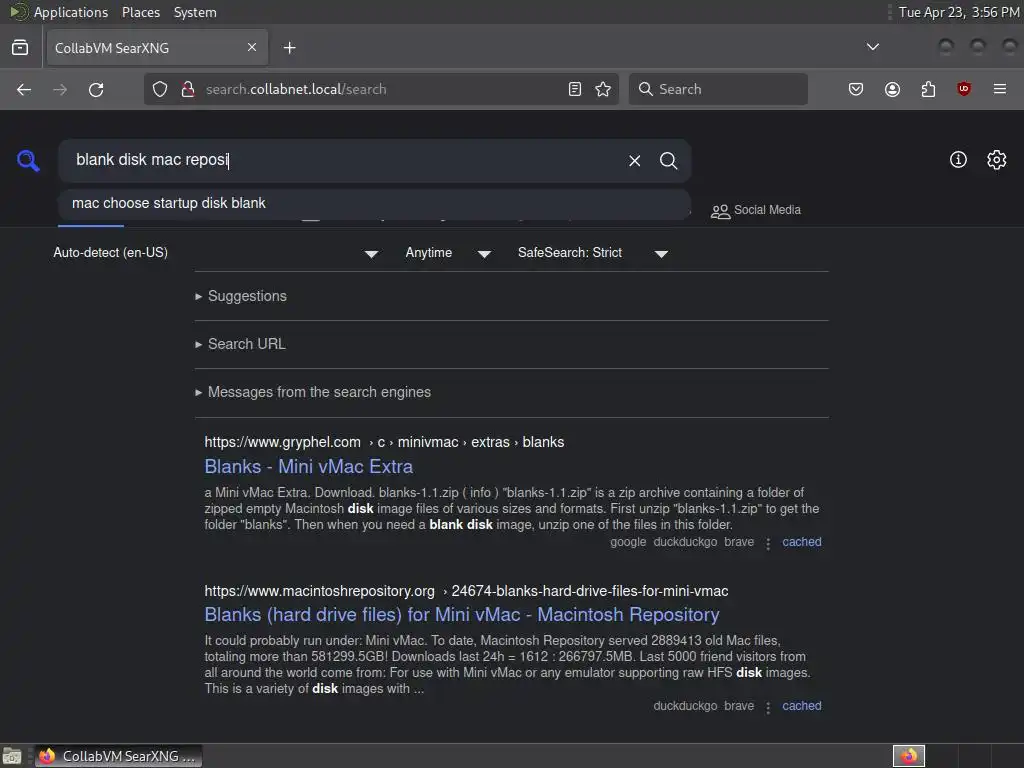
Task: Switch to the Social Media category tab
Action: click(756, 210)
